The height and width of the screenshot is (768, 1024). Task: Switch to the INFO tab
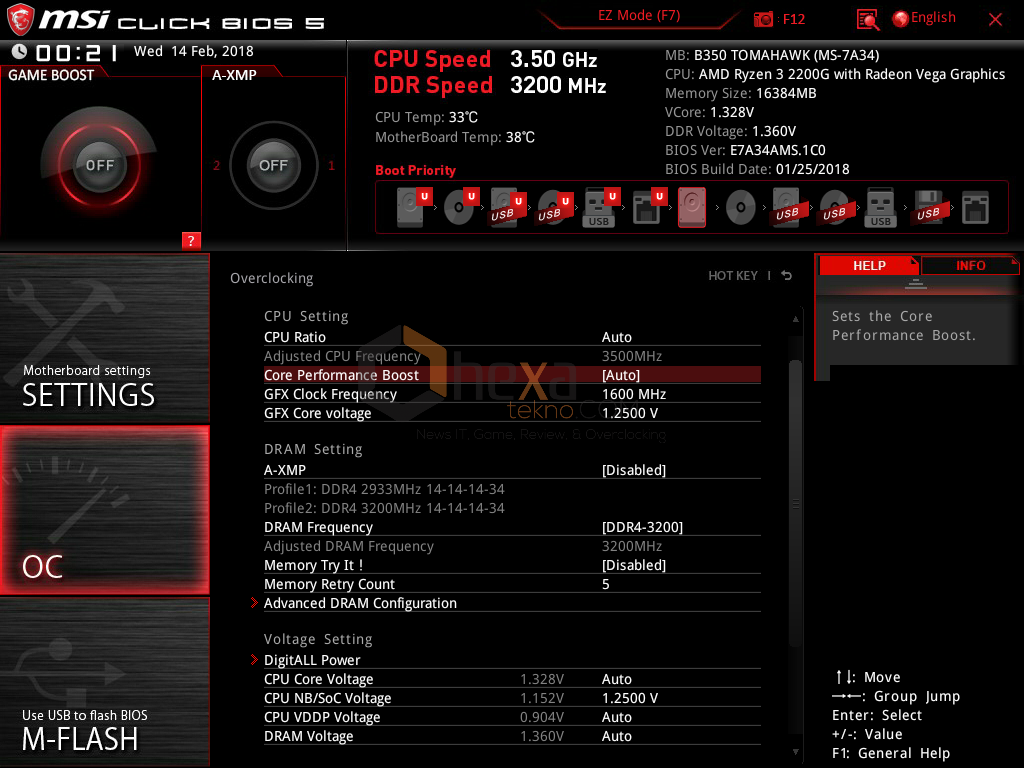coord(970,265)
